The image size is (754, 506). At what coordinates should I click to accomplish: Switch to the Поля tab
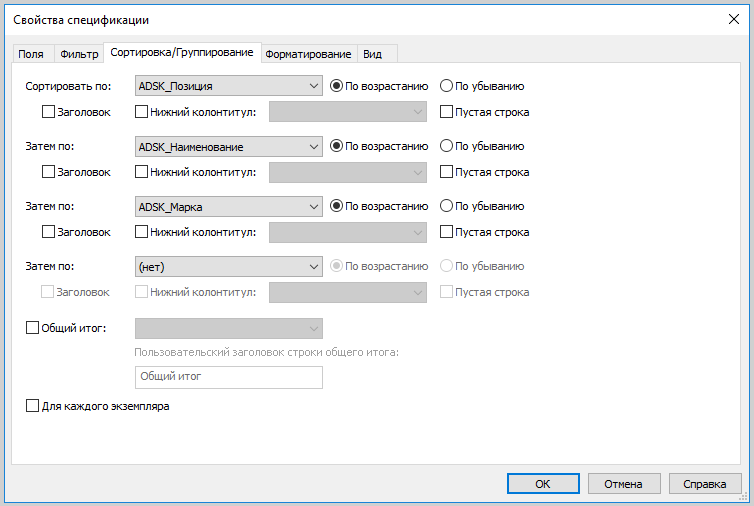tap(31, 54)
